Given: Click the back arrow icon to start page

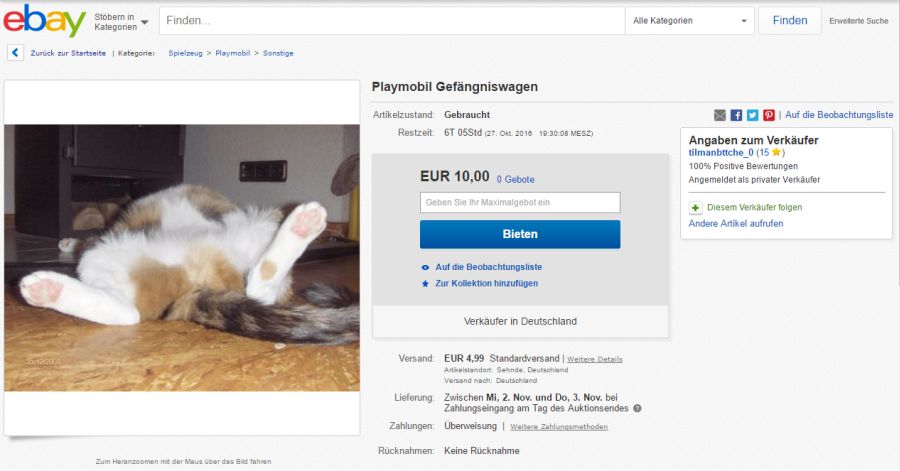Looking at the screenshot, I should click(16, 53).
